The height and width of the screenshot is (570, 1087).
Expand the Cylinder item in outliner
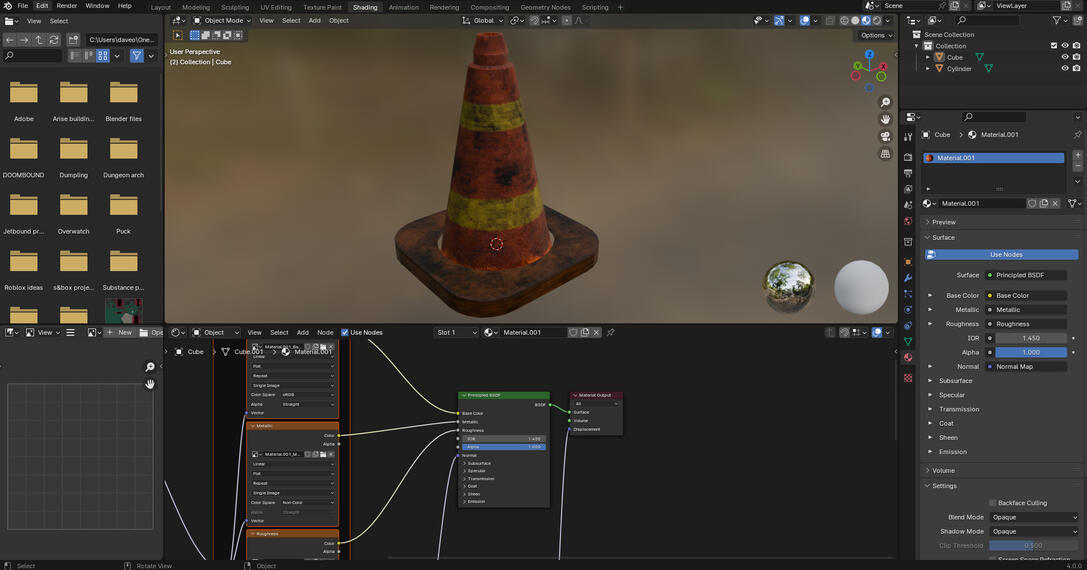(928, 69)
